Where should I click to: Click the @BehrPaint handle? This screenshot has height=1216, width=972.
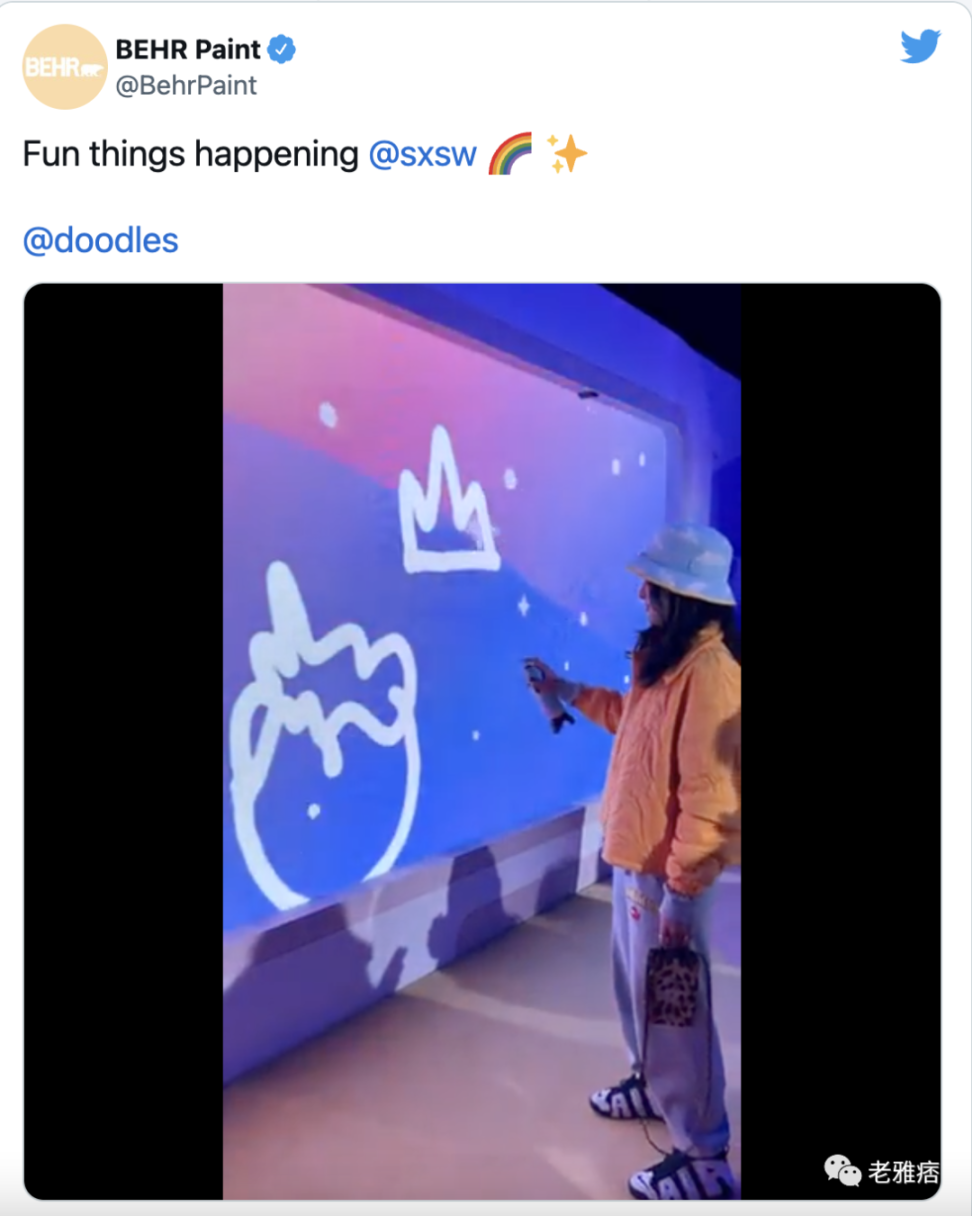coord(187,86)
